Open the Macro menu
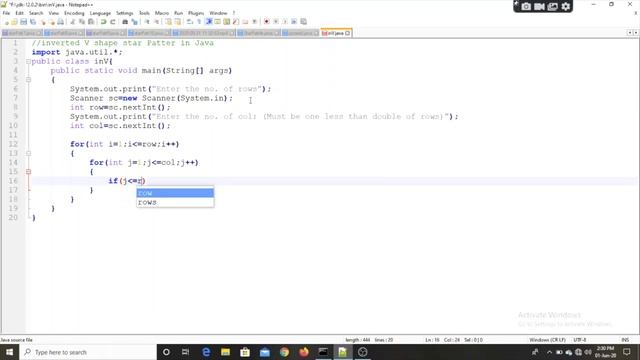 [162, 13]
